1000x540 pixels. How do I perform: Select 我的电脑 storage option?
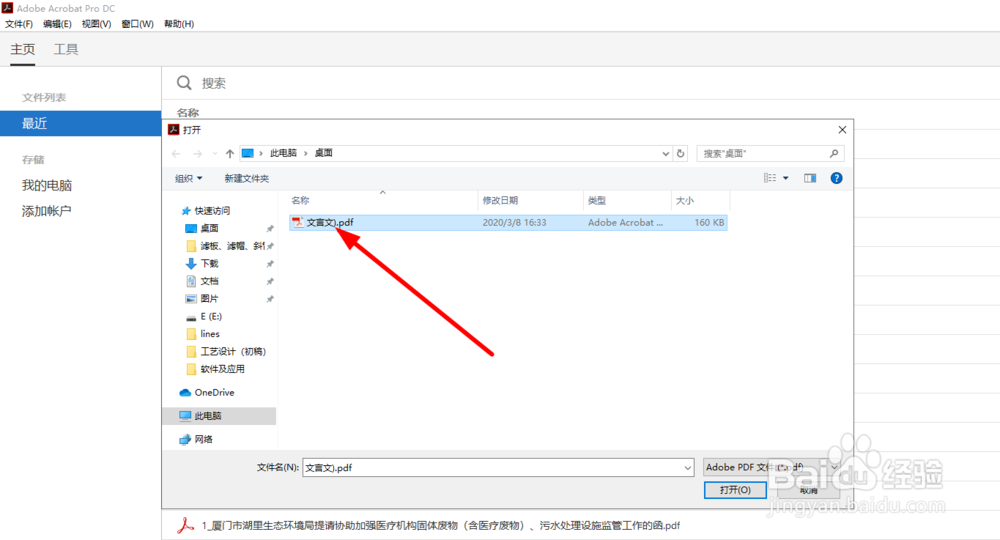[47, 185]
